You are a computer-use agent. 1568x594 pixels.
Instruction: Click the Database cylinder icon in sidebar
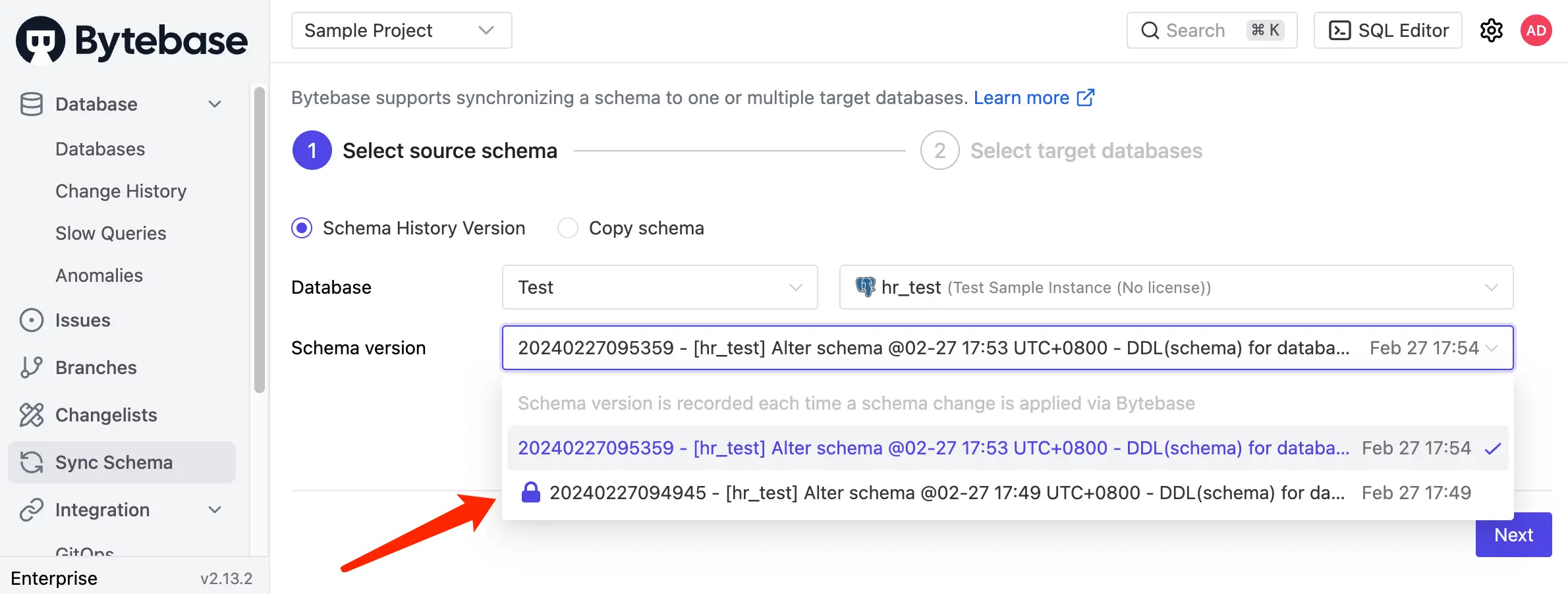click(31, 104)
